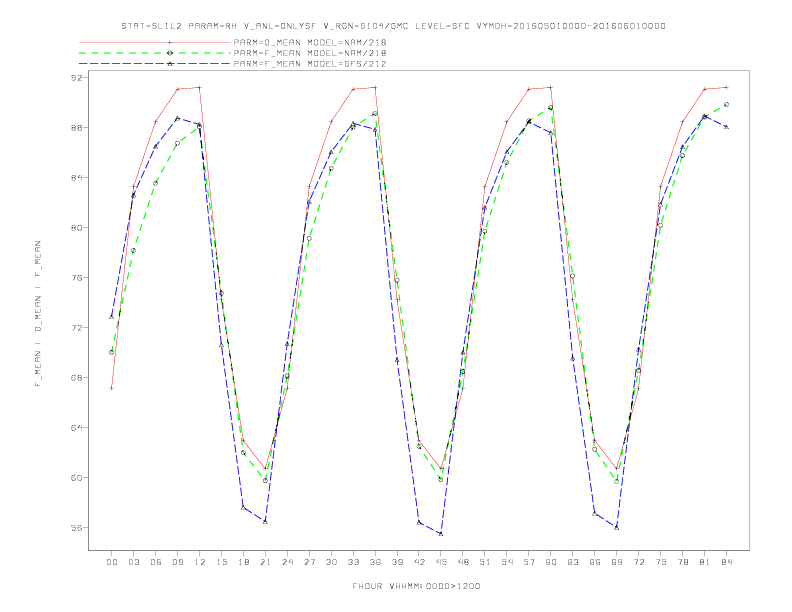This screenshot has width=792, height=612.
Task: Click the x-axis forecast hour label 15
Action: click(222, 562)
